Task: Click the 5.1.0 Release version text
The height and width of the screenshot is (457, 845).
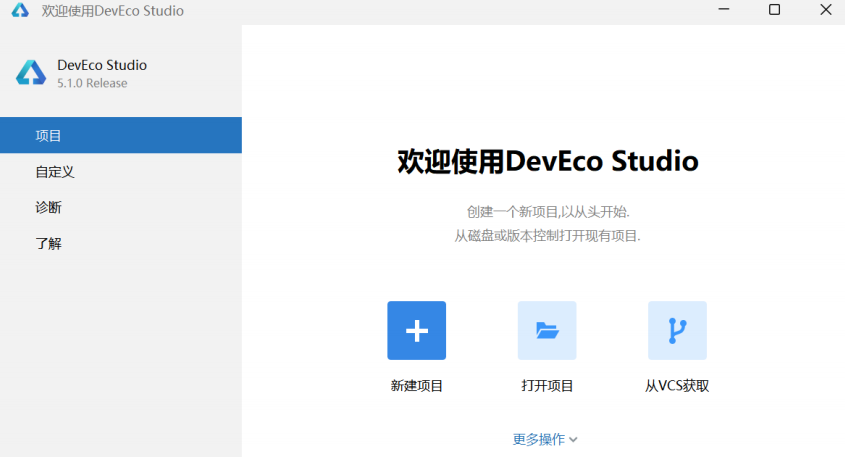Action: 92,84
